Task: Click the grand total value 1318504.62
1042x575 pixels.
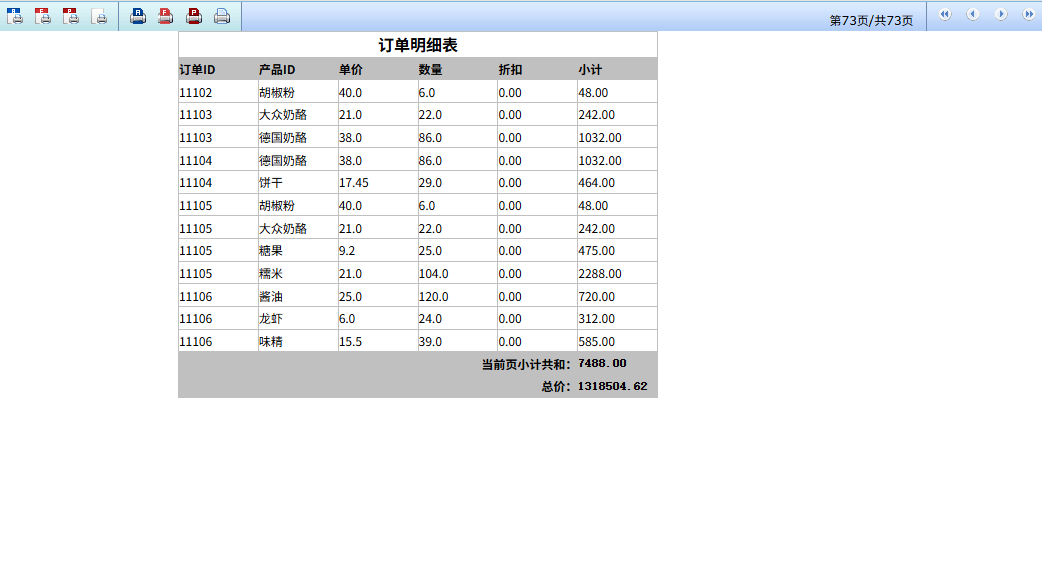Action: point(613,386)
